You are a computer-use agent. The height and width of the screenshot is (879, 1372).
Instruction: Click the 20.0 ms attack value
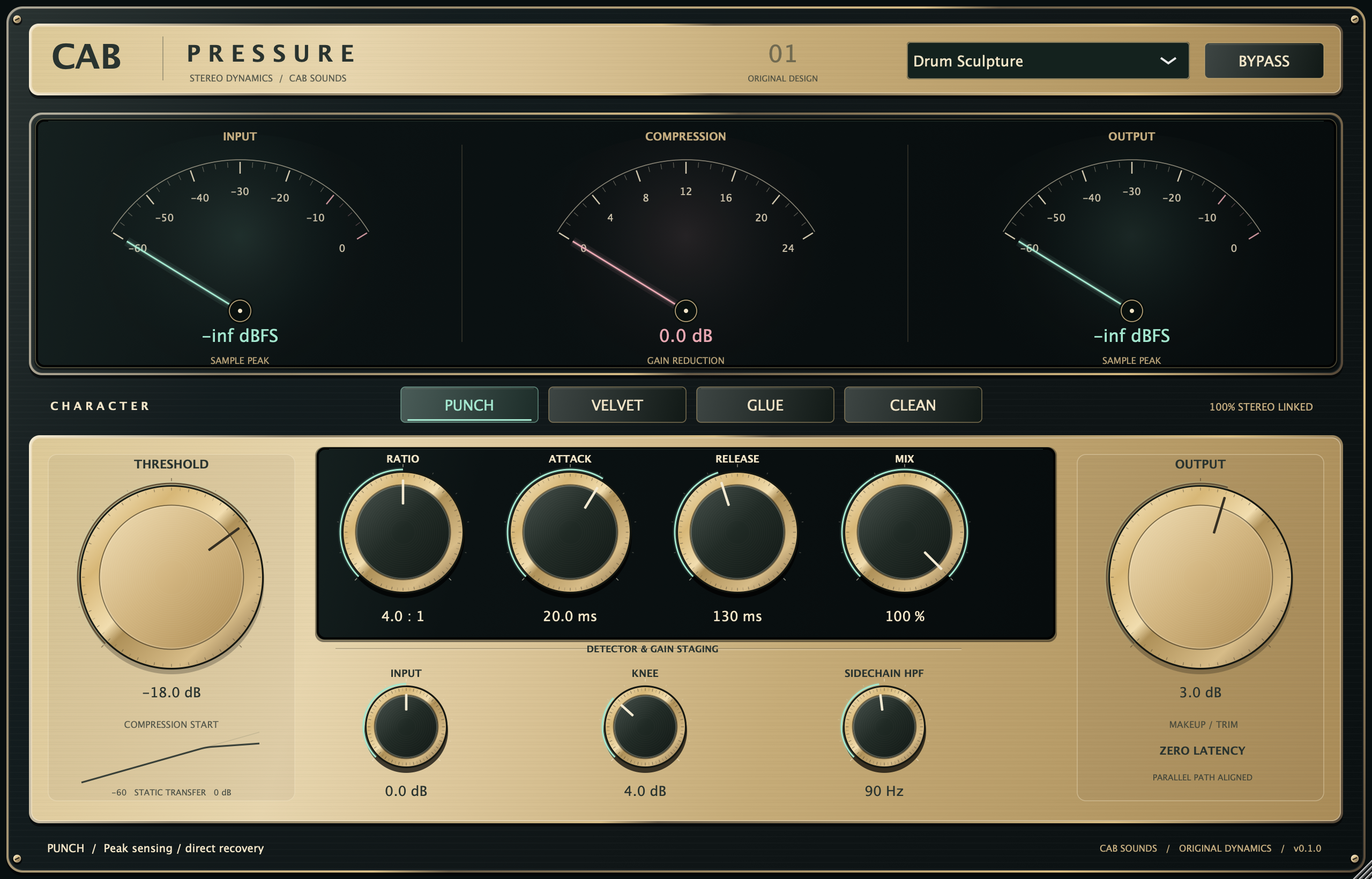pos(570,616)
